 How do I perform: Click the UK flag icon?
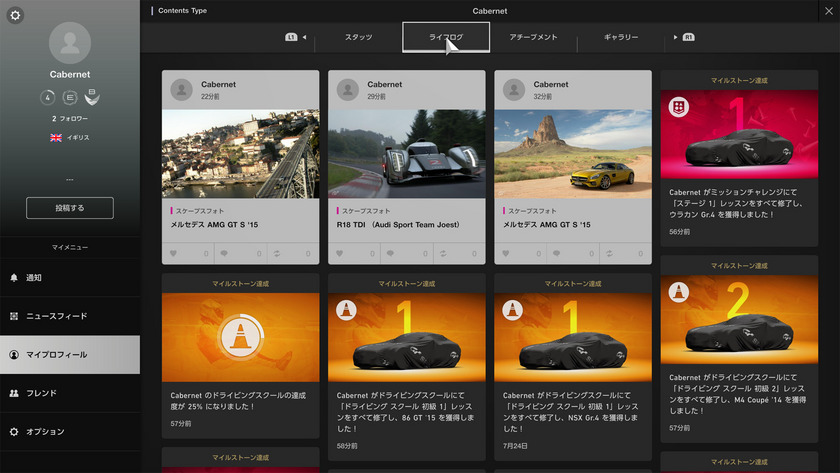point(56,138)
